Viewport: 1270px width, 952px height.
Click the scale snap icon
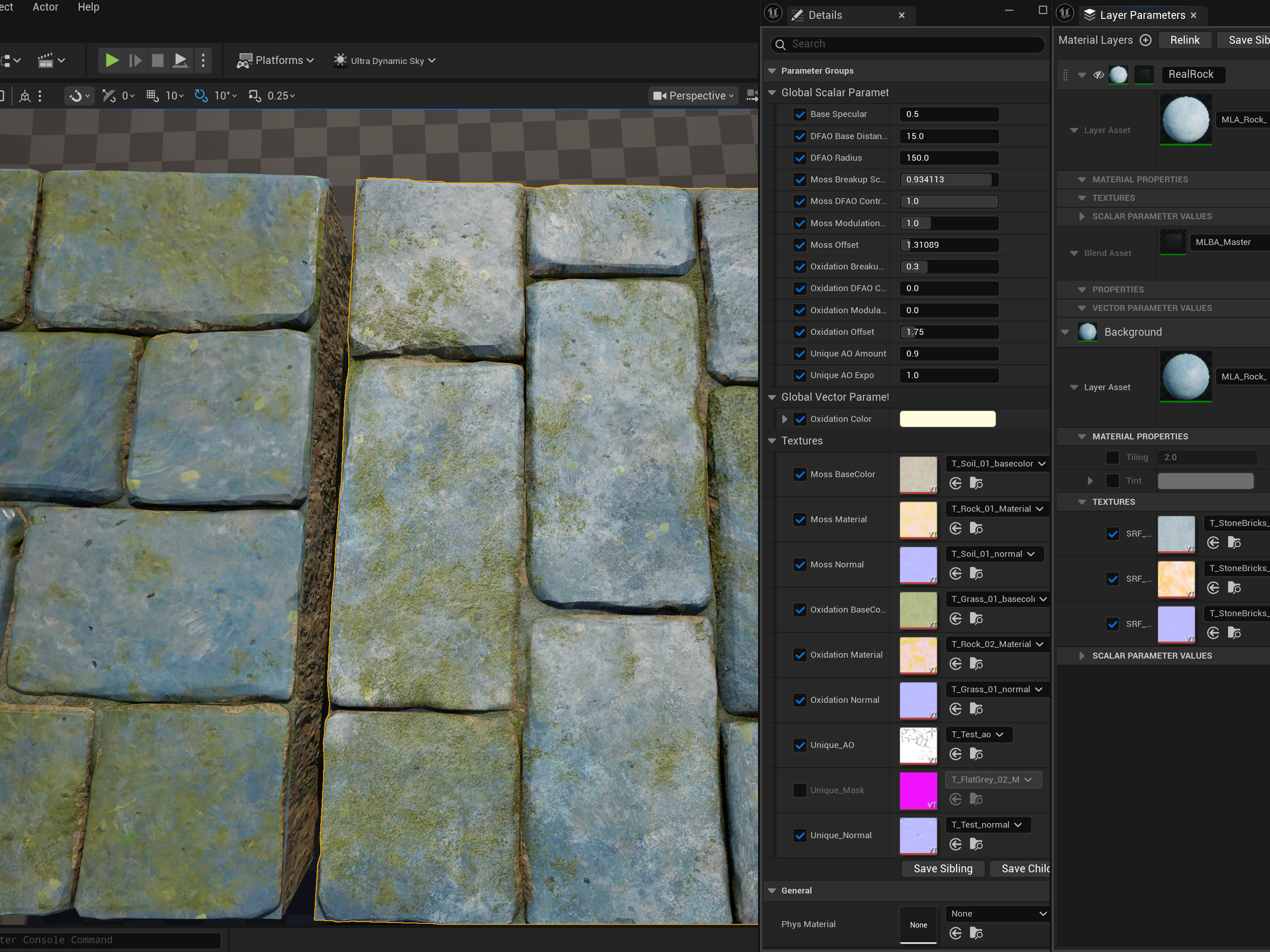pyautogui.click(x=254, y=96)
